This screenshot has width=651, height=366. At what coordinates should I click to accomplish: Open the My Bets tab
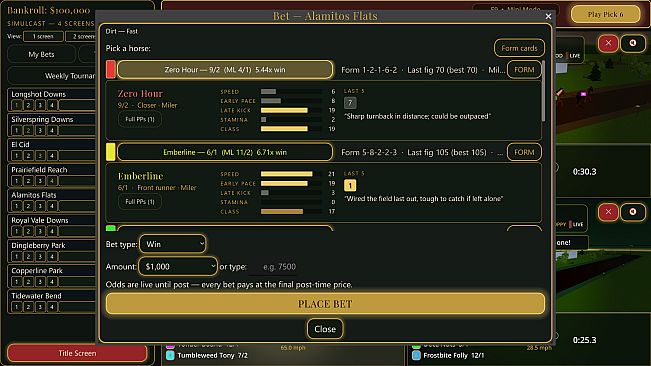pyautogui.click(x=42, y=54)
